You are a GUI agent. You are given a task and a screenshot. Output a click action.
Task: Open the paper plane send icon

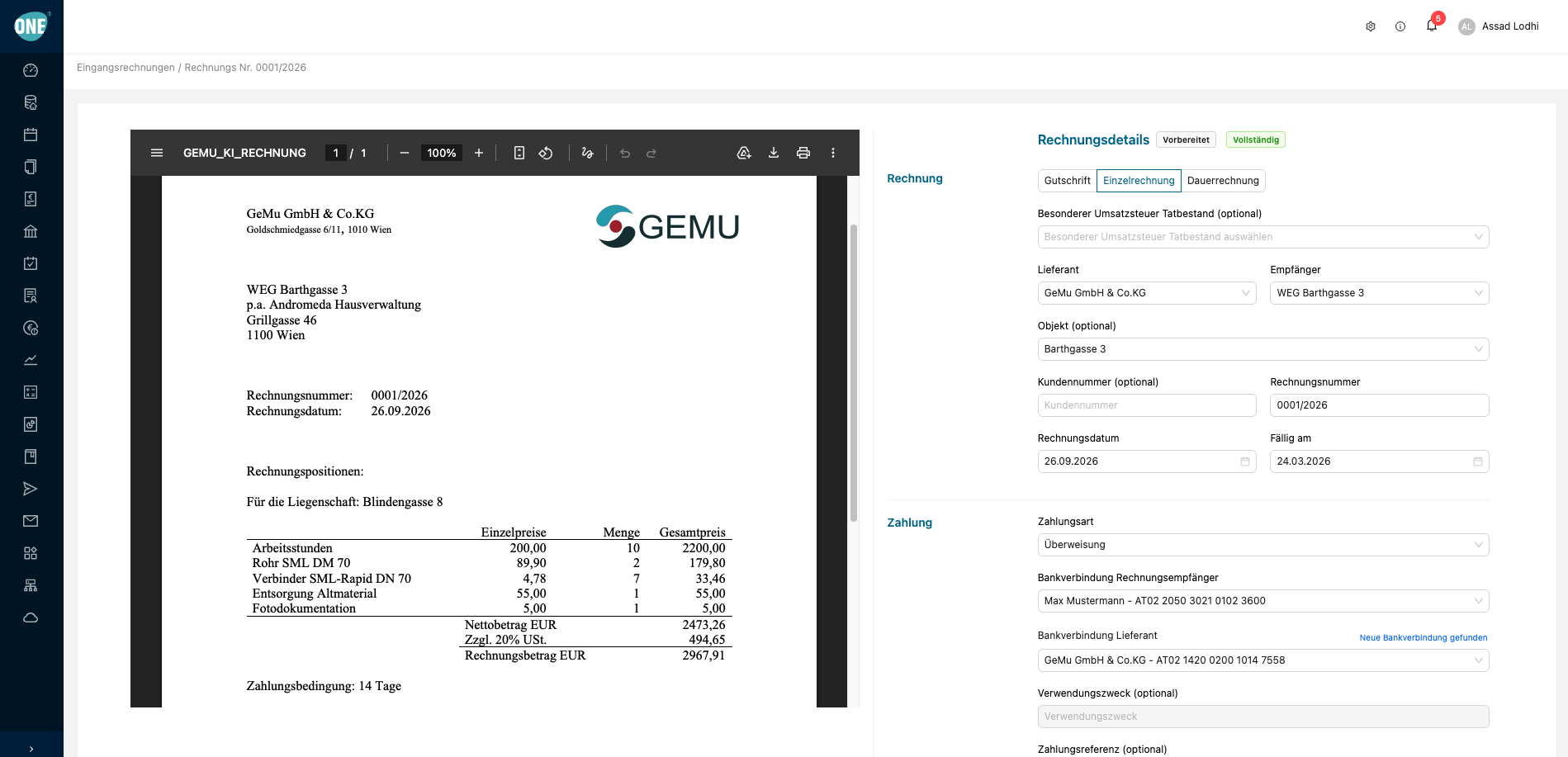click(31, 489)
